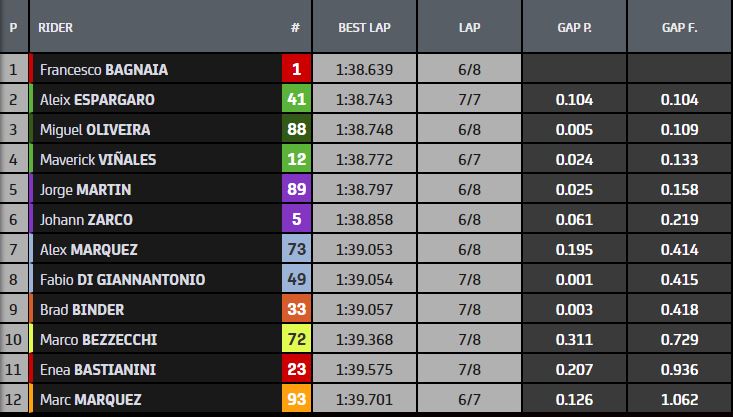
Task: Sort by the RIDER column header
Action: coord(56,28)
